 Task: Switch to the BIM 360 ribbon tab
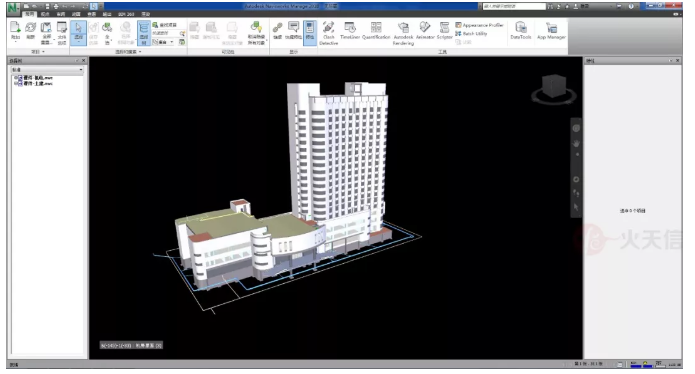coord(126,14)
